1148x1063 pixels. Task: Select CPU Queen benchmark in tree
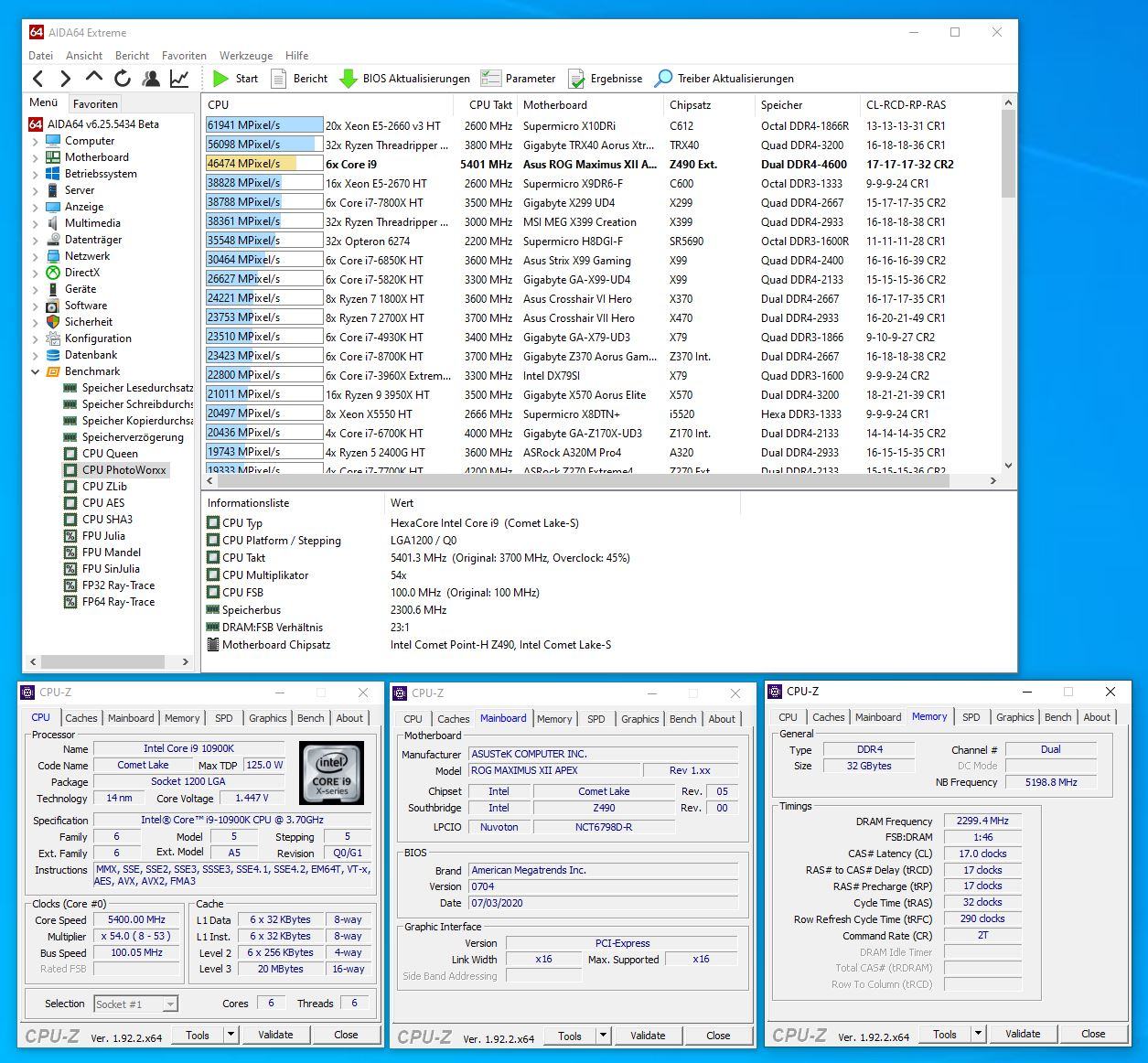coord(110,454)
